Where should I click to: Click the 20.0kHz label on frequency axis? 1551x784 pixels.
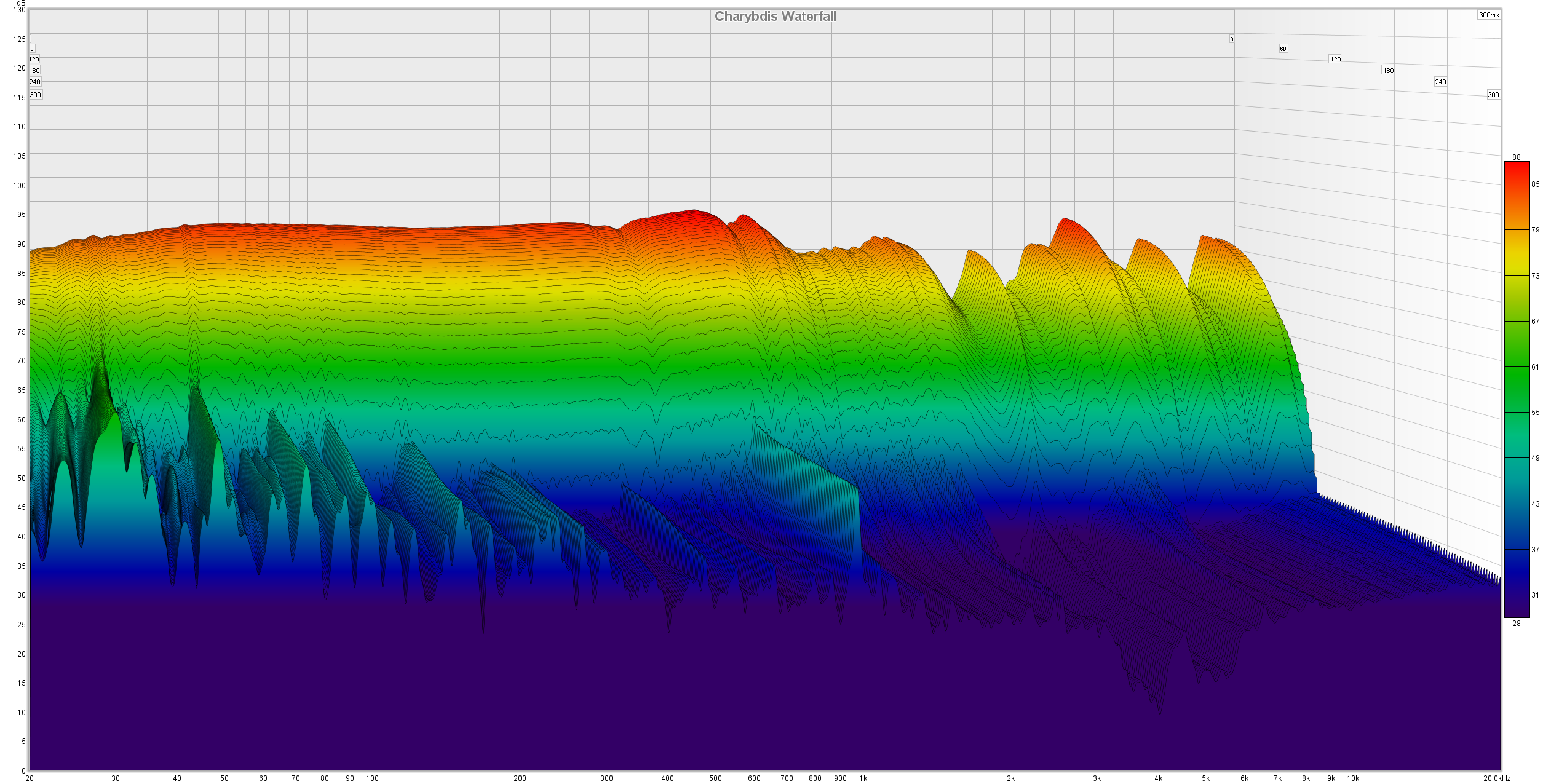[x=1496, y=778]
